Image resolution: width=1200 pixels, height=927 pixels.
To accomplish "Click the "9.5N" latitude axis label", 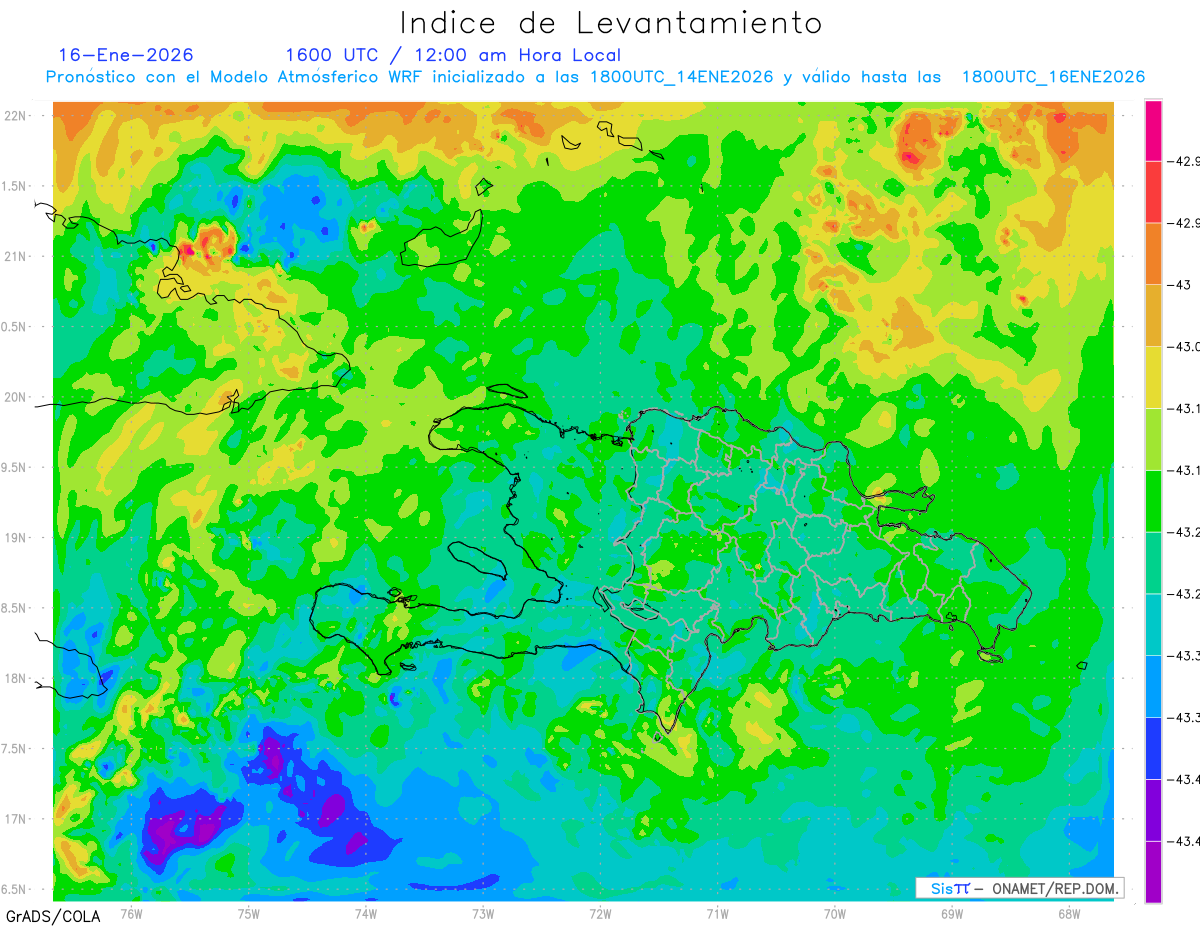I will coord(15,467).
